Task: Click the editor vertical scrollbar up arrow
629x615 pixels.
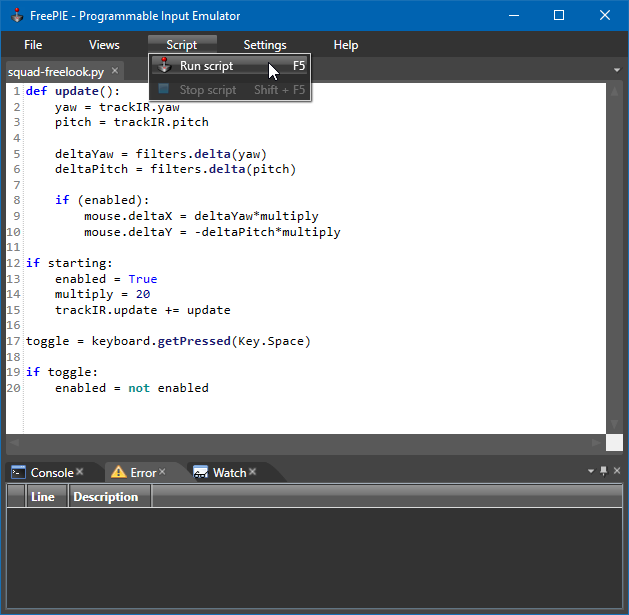Action: [x=614, y=91]
